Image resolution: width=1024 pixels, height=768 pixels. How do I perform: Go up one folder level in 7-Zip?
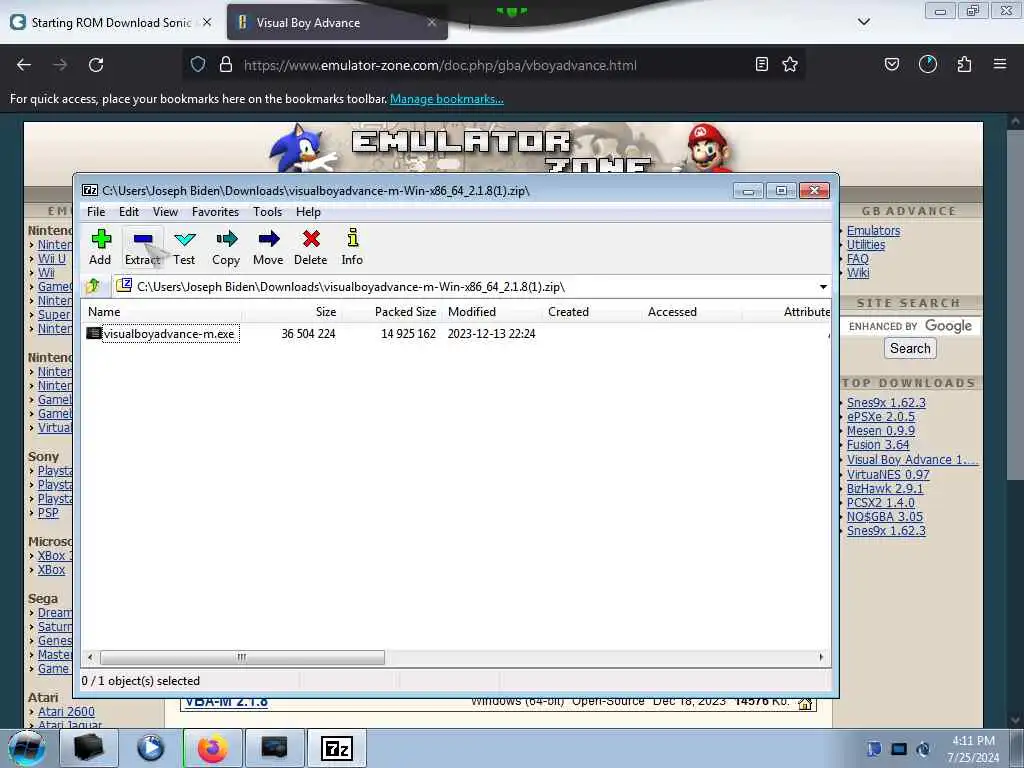93,286
